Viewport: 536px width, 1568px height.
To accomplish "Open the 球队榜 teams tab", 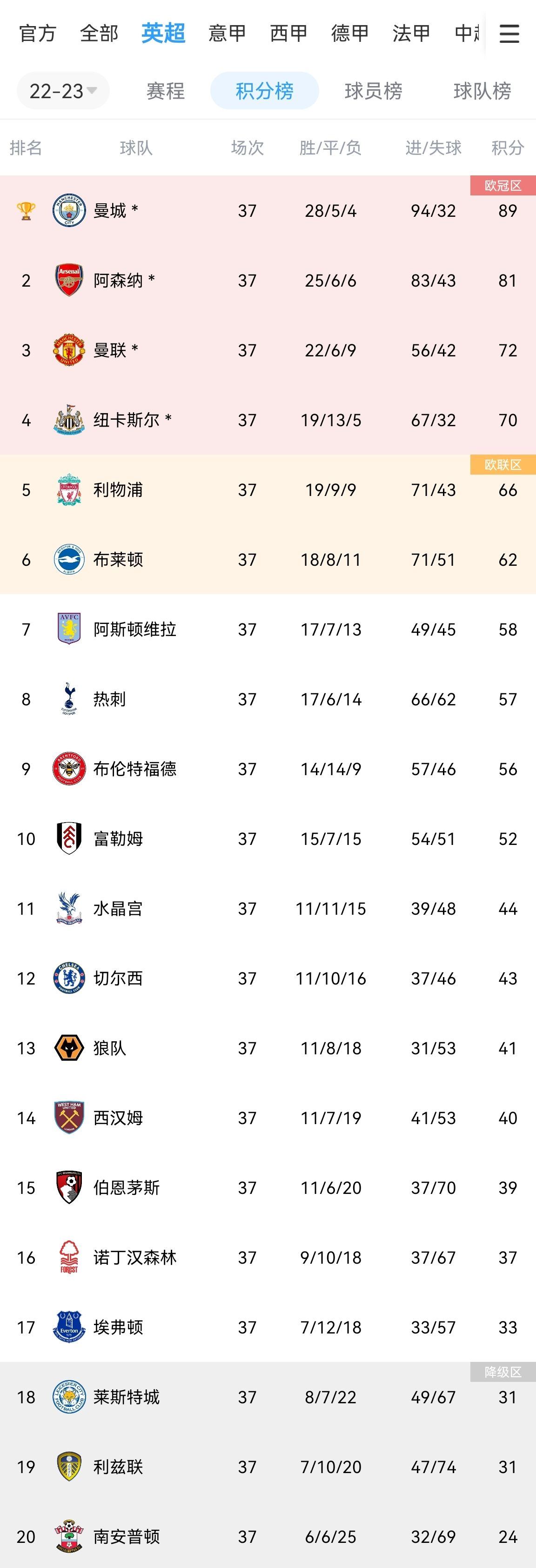I will click(482, 91).
